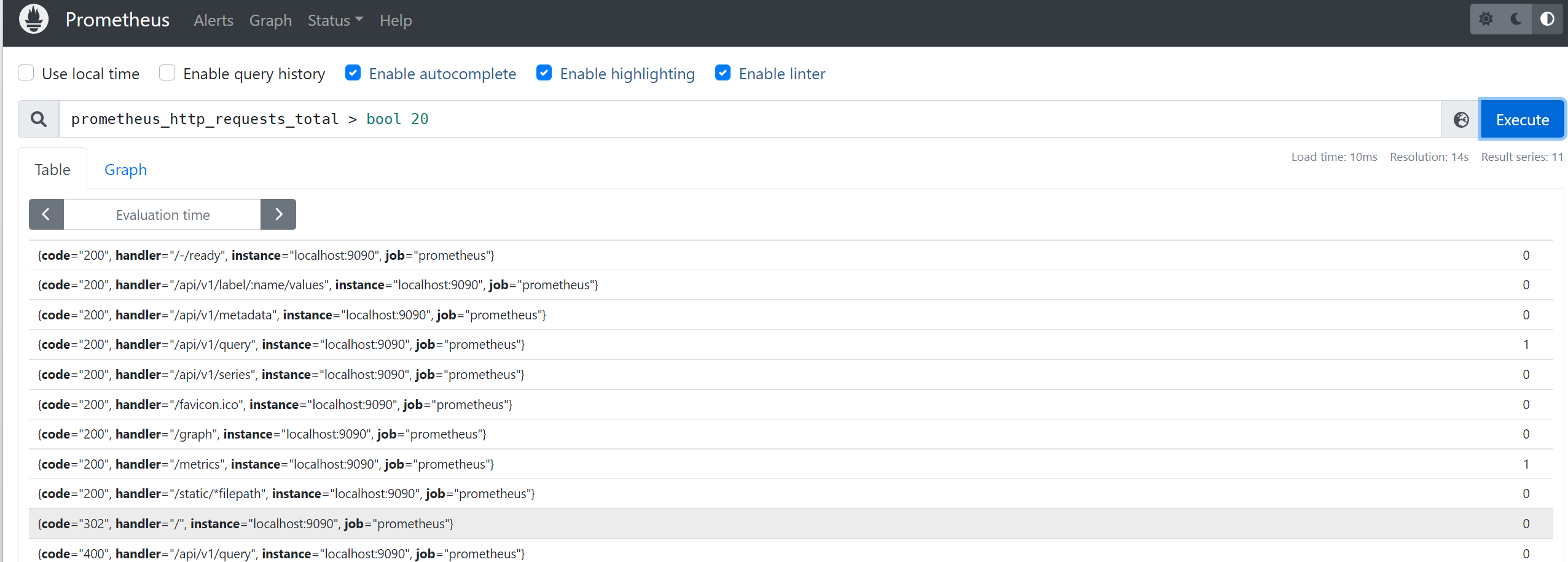Select the code 400 /api/v1/query row

point(791,551)
